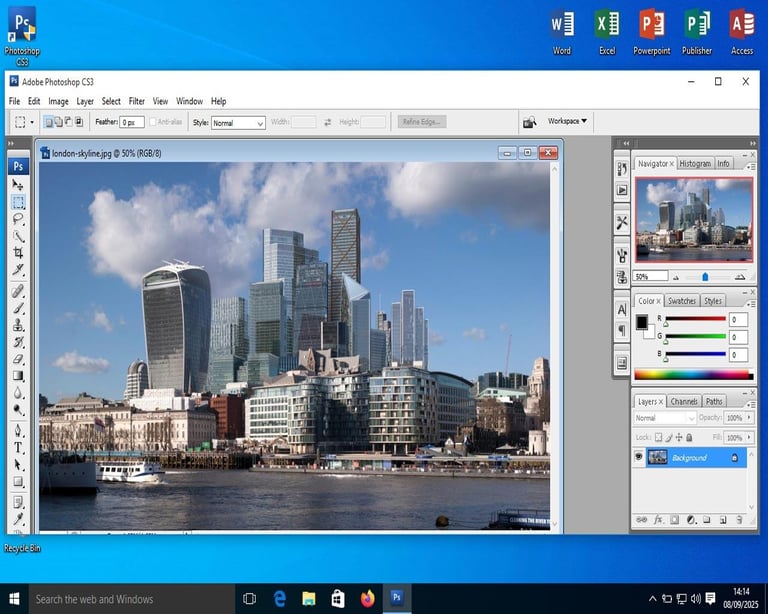Toggle Lock position
The width and height of the screenshot is (768, 614).
pos(679,437)
